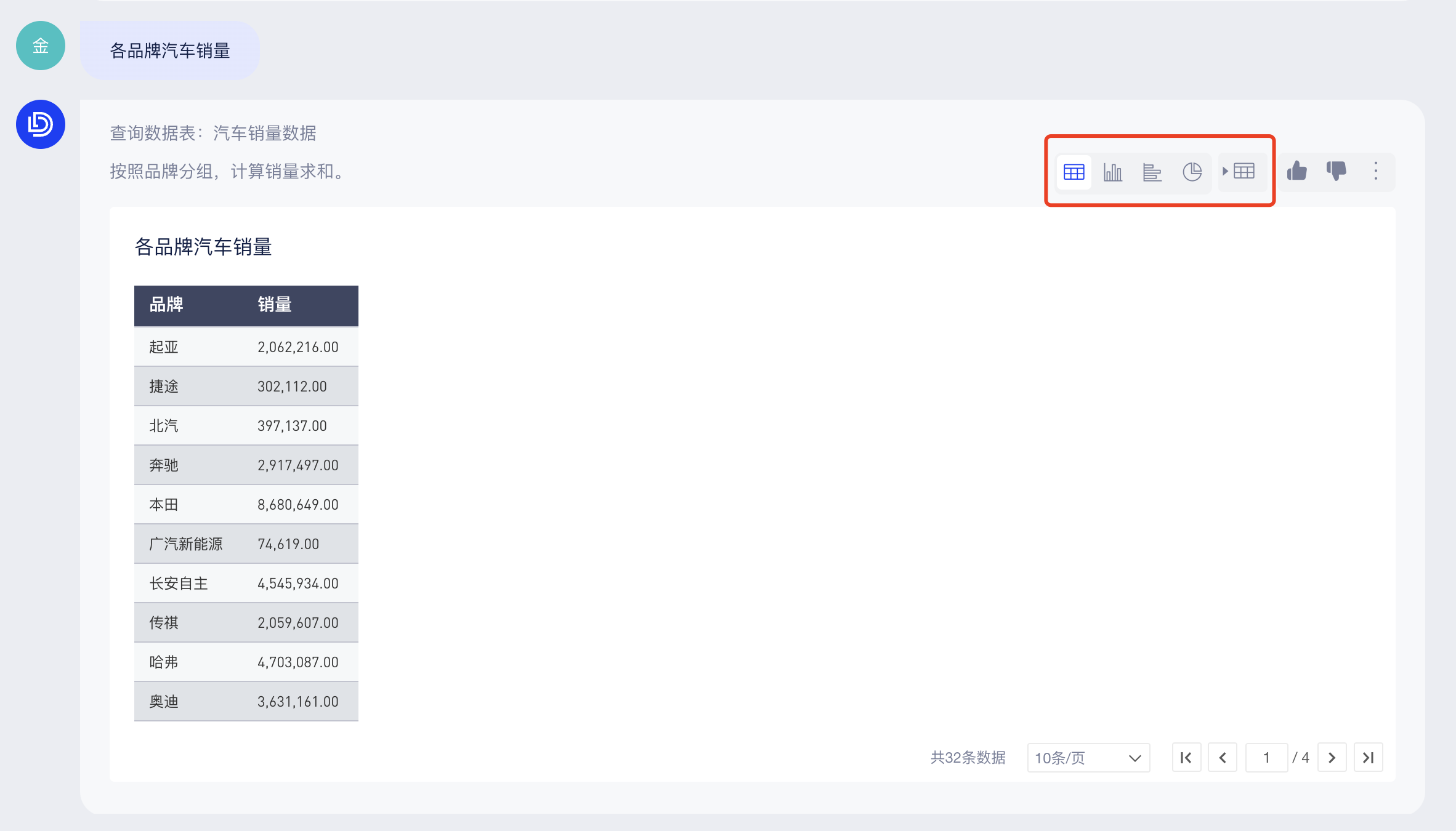The image size is (1456, 831).
Task: Open the three-dot more options menu
Action: [x=1376, y=171]
